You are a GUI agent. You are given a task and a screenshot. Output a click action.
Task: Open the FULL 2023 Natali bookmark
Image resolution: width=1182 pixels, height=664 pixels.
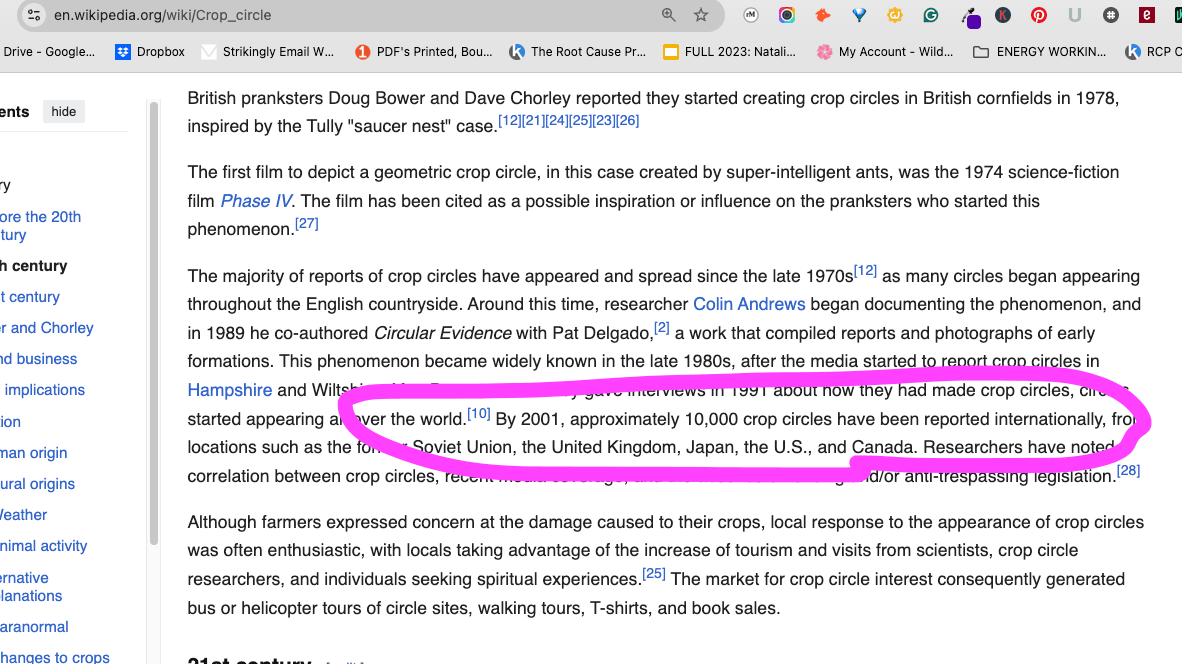[729, 52]
